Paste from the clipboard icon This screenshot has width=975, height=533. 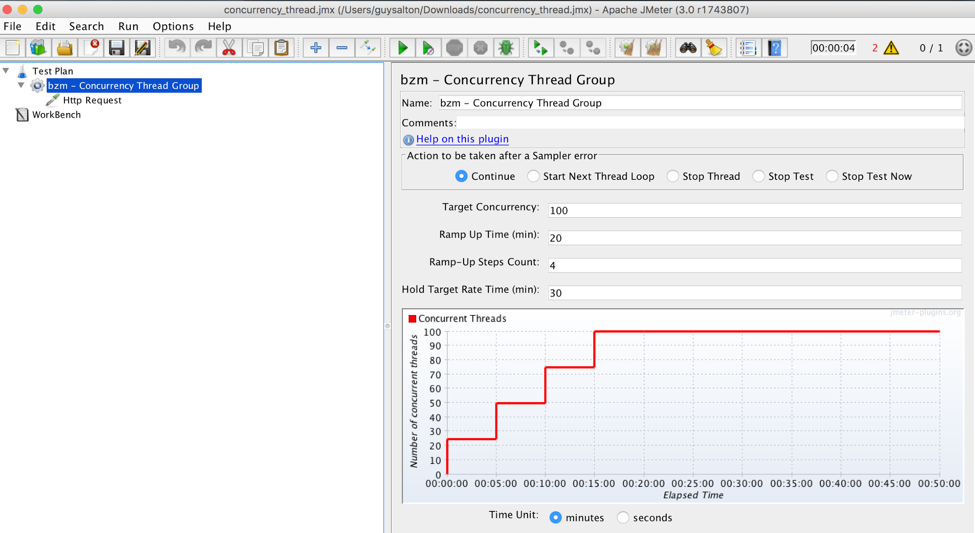[281, 48]
